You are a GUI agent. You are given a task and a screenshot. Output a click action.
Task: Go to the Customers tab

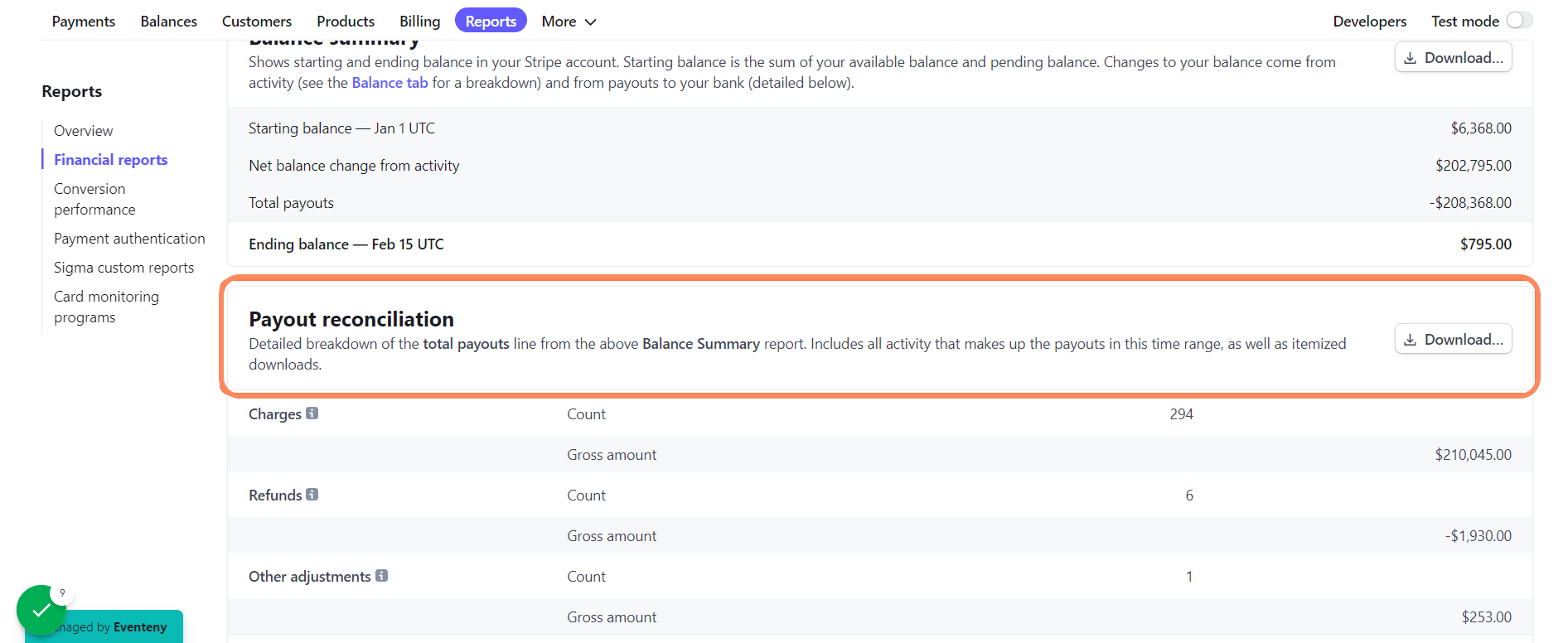pos(257,22)
